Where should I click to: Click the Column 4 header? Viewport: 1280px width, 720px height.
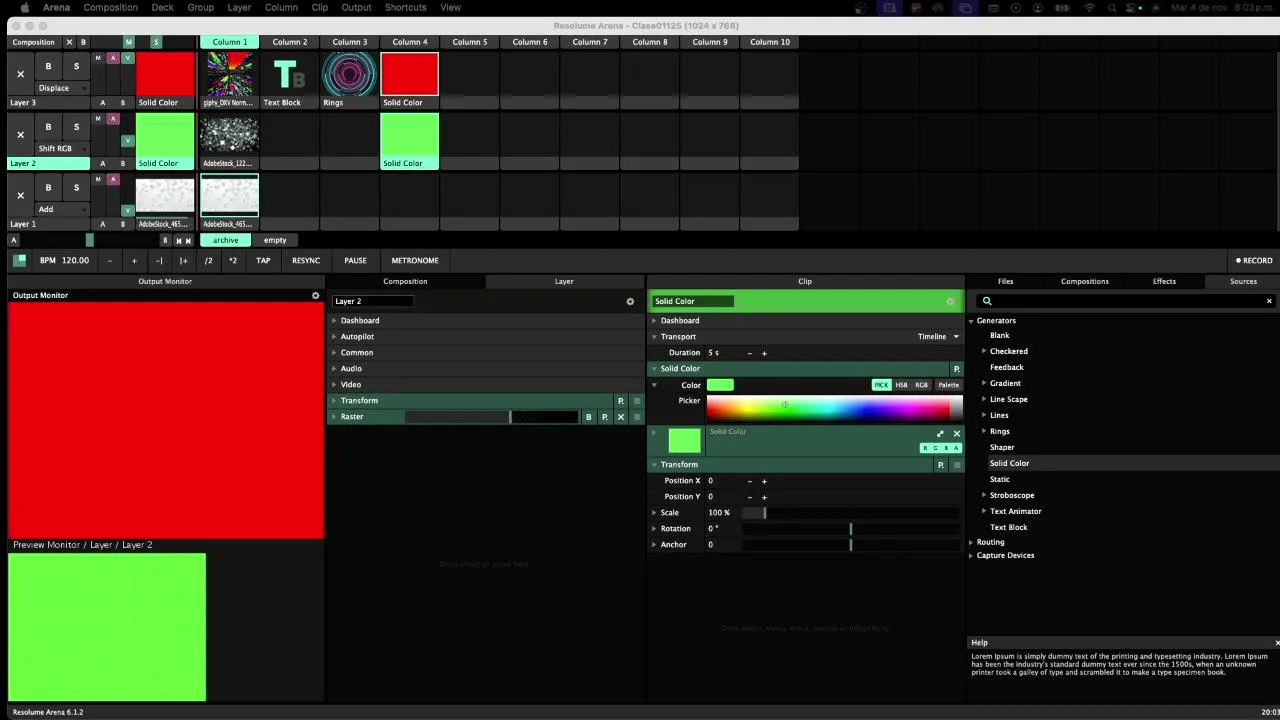click(409, 42)
